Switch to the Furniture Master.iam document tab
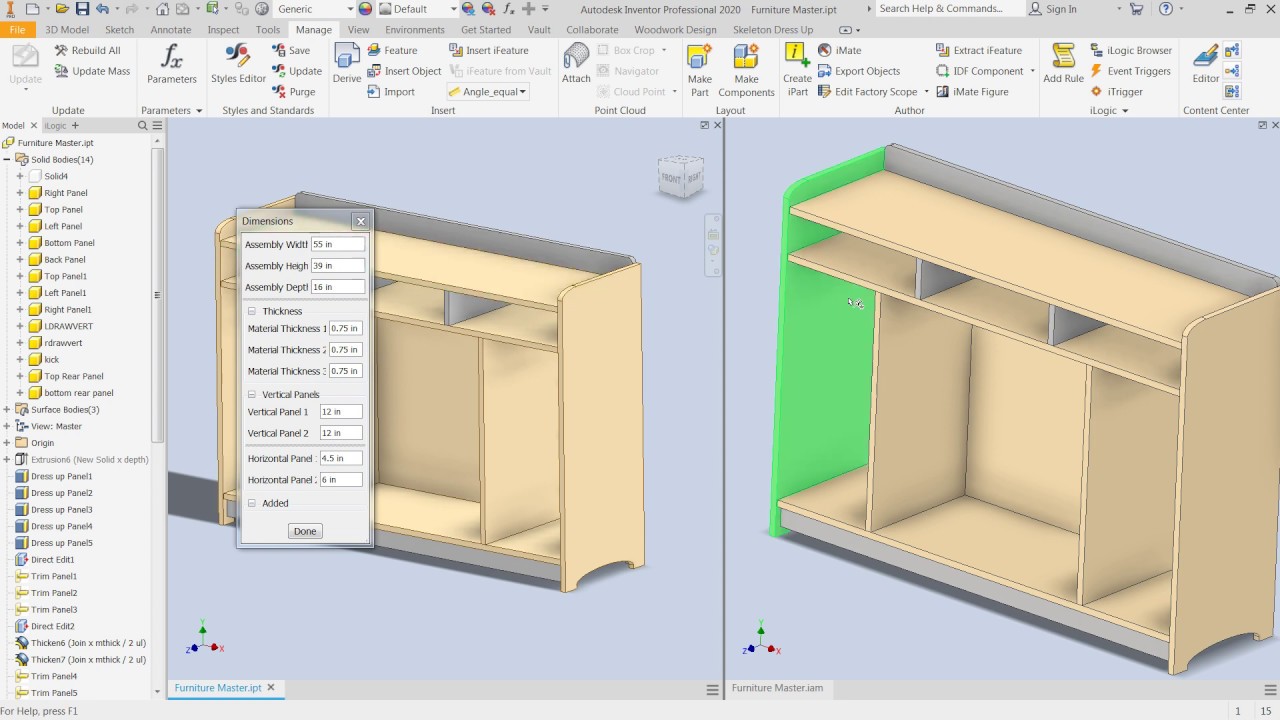Image resolution: width=1280 pixels, height=720 pixels. coord(779,688)
